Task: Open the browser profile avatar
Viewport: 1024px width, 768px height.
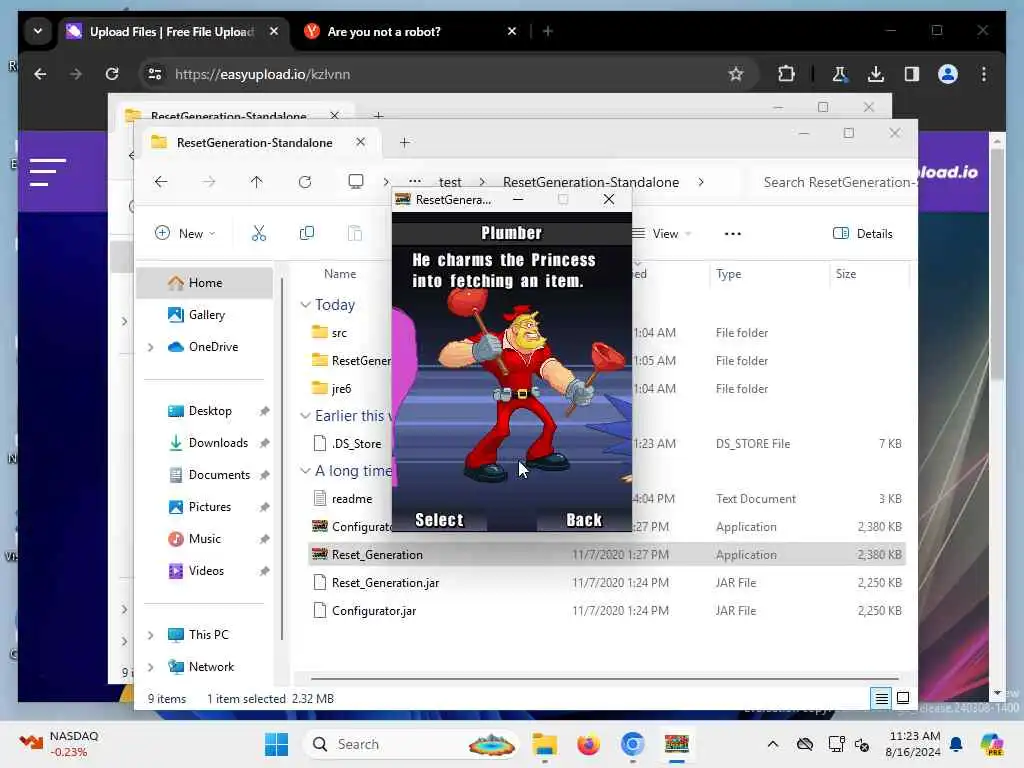Action: tap(948, 74)
